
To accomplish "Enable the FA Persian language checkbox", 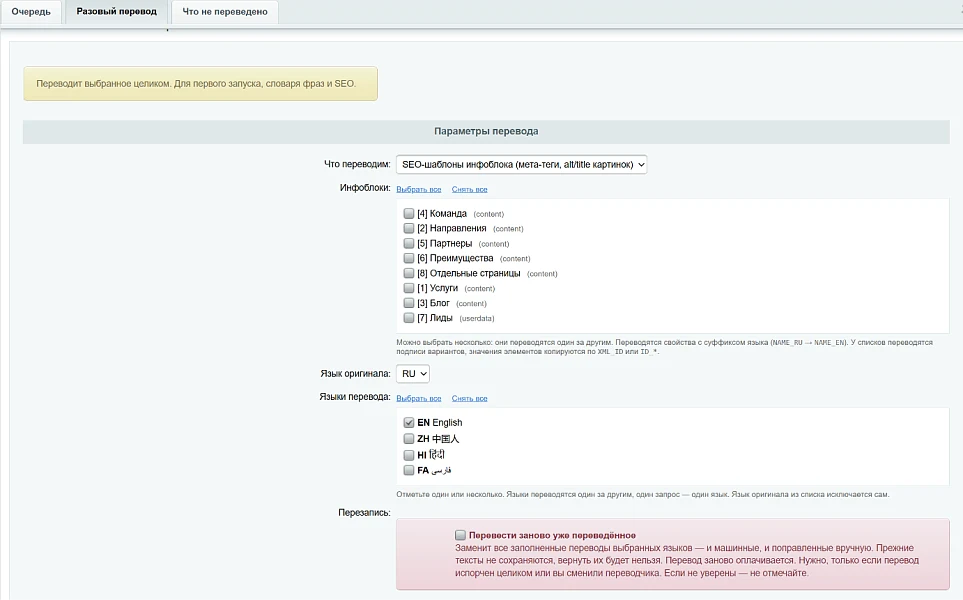I will click(408, 470).
